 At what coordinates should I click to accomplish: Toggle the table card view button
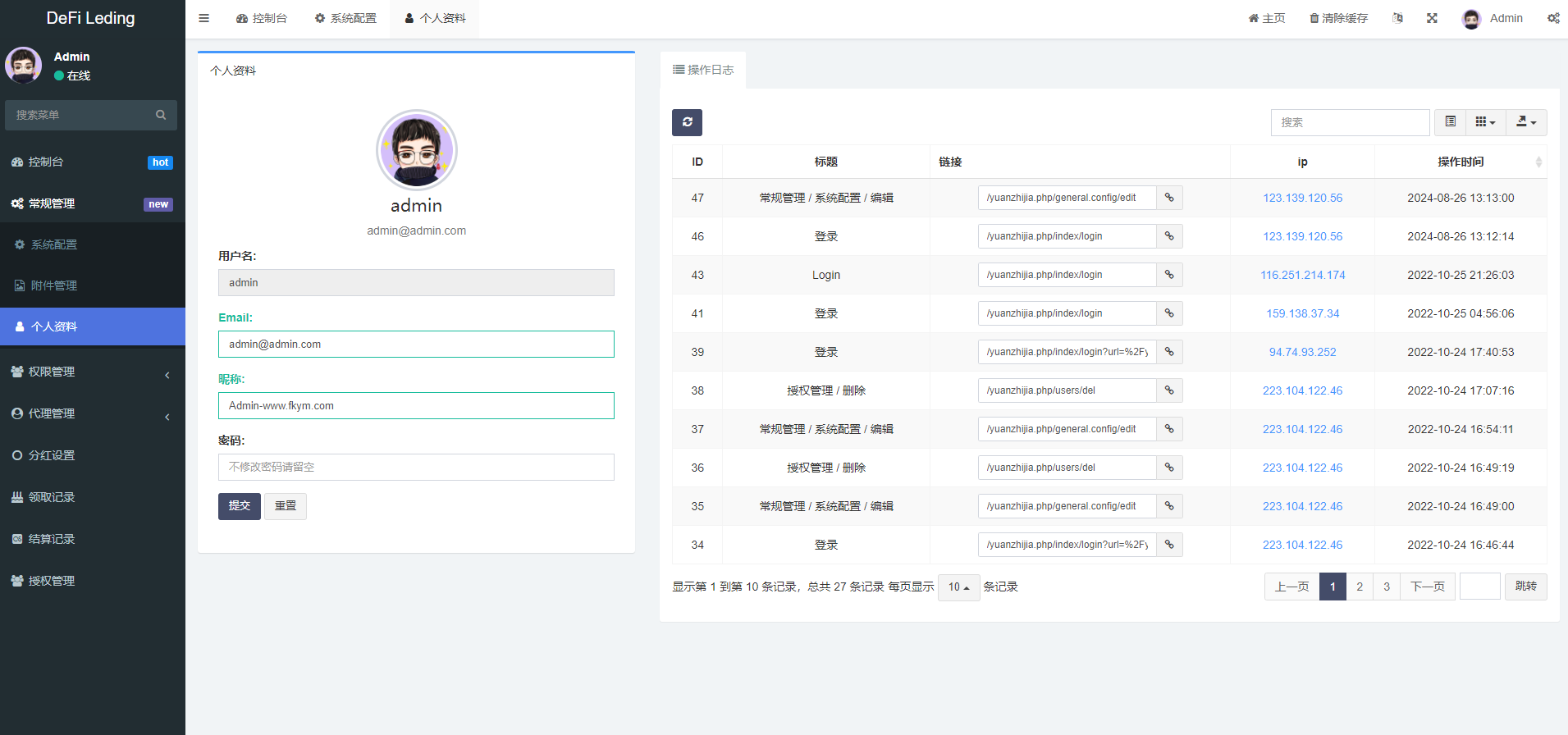click(1450, 122)
